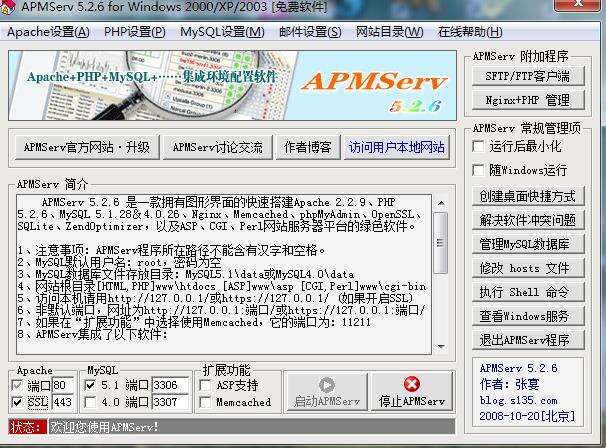Tick the Memcached extension checkbox

point(206,402)
